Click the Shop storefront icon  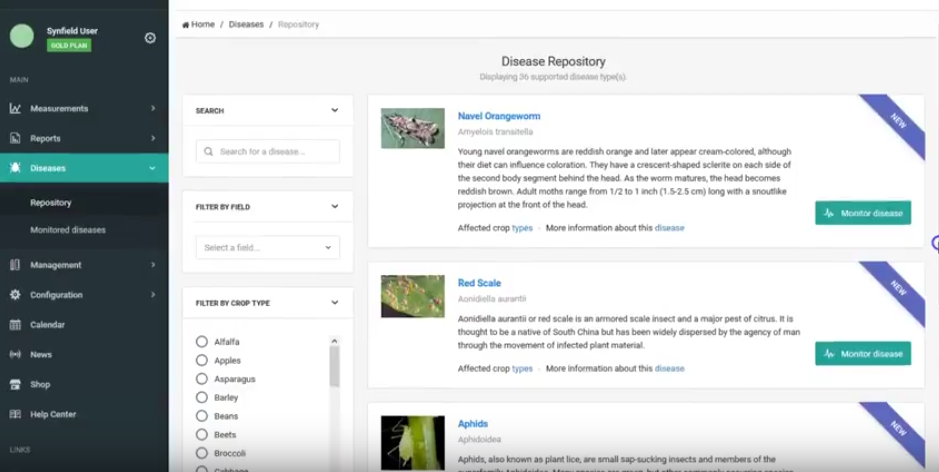(x=16, y=384)
